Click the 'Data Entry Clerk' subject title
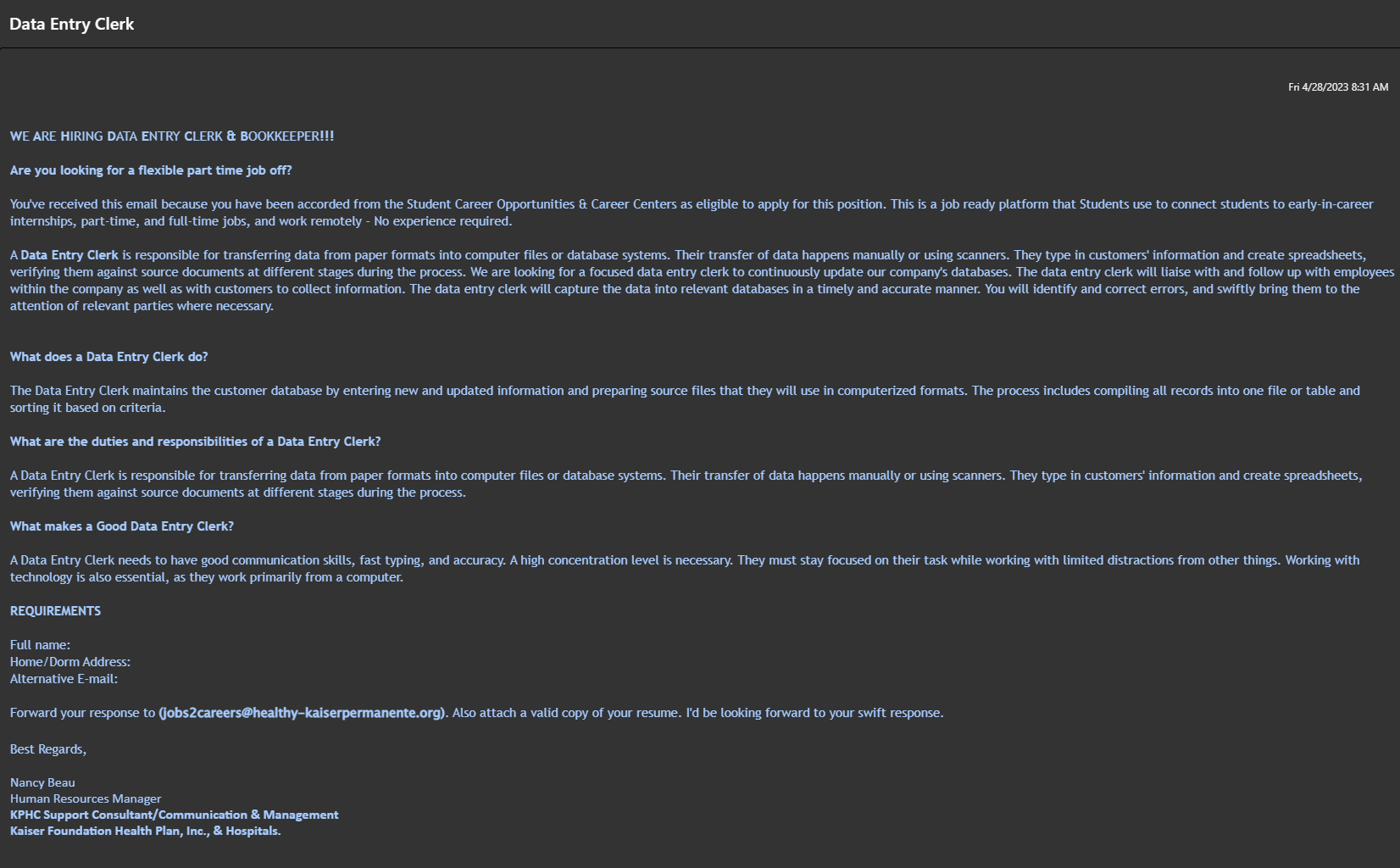1400x868 pixels. click(x=72, y=24)
